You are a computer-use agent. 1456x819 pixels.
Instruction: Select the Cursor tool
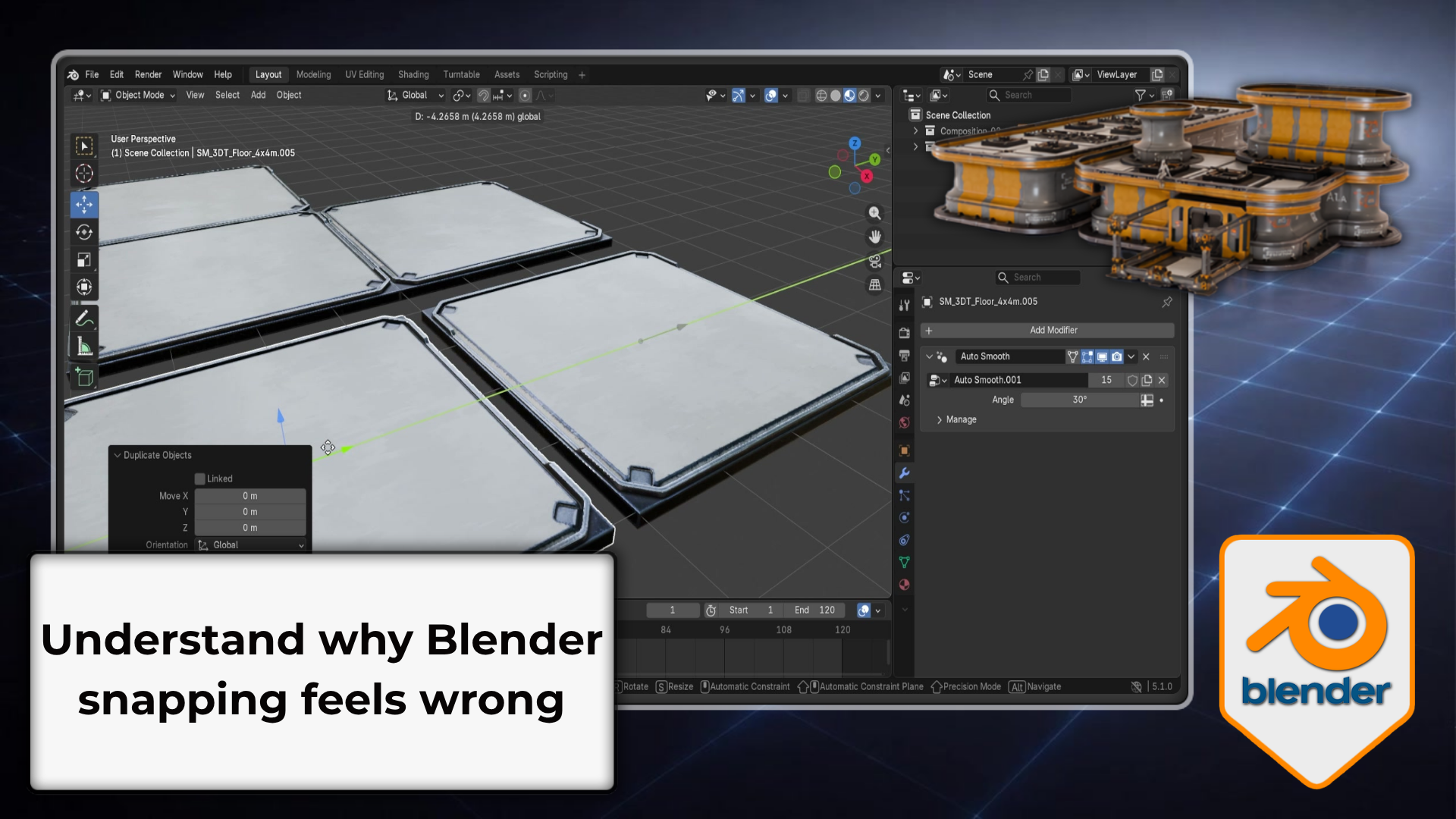pyautogui.click(x=84, y=174)
